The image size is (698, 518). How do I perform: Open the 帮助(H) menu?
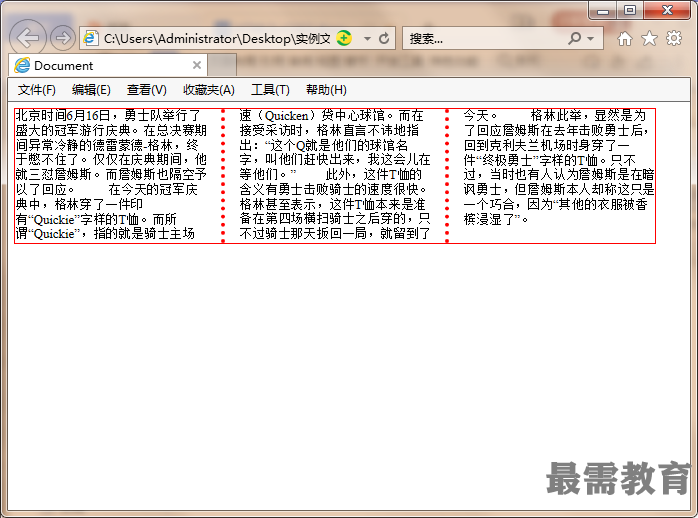tap(326, 90)
